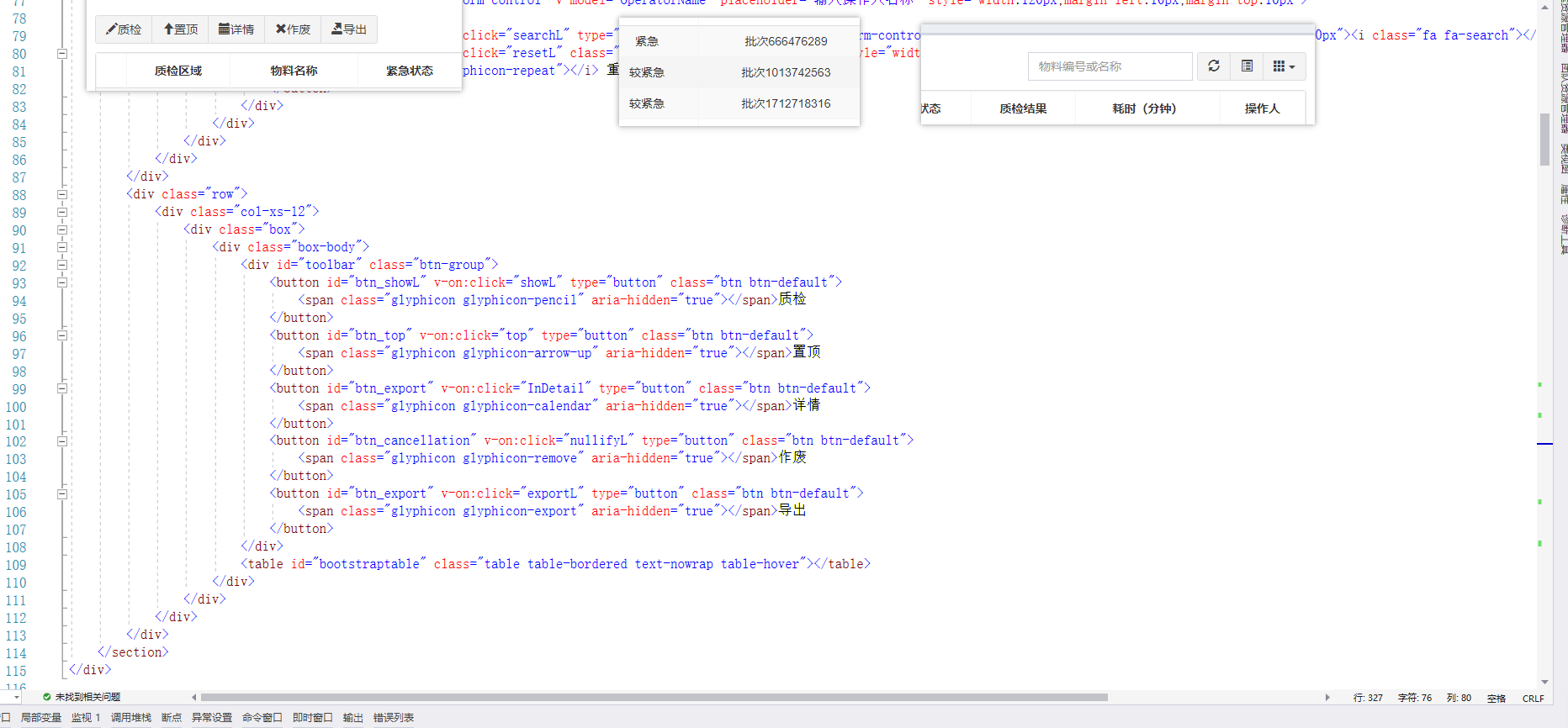The image size is (1568, 728).
Task: Click vertical scrollbar up arrow
Action: (x=1544, y=7)
